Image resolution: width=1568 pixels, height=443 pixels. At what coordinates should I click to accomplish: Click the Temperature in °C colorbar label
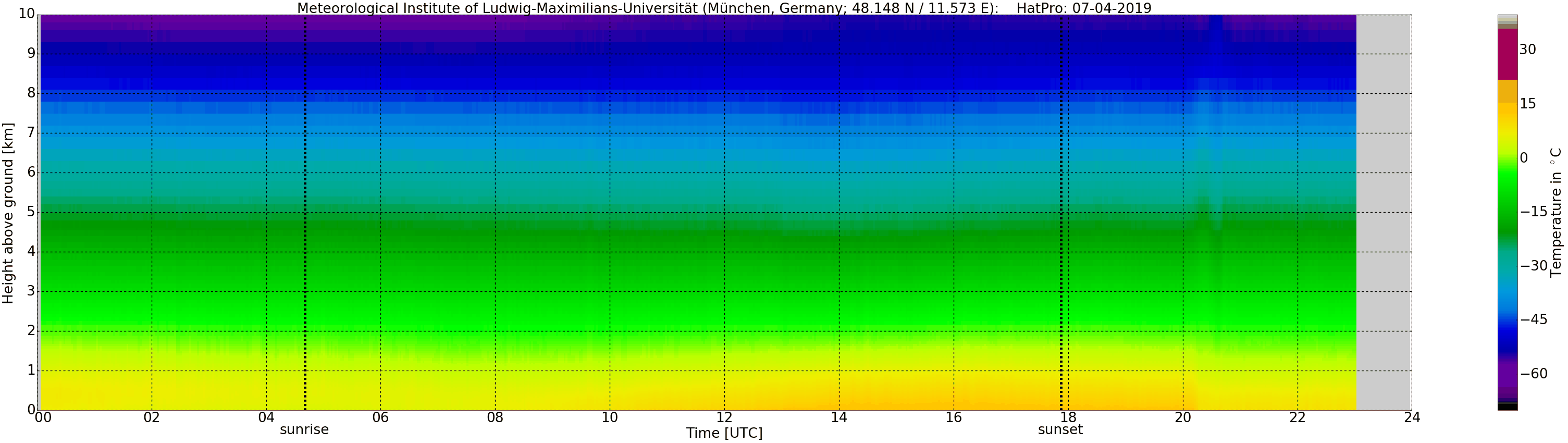tap(1556, 212)
